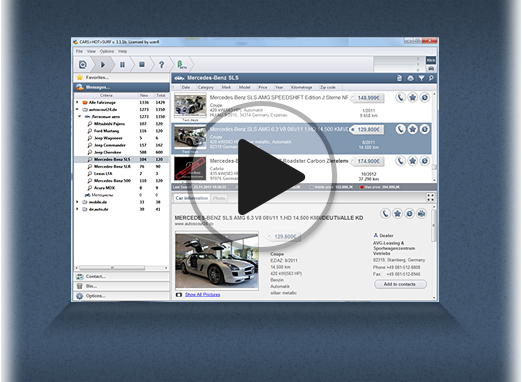This screenshot has height=382, width=522.
Task: Open the Options menu in menu bar
Action: click(107, 51)
